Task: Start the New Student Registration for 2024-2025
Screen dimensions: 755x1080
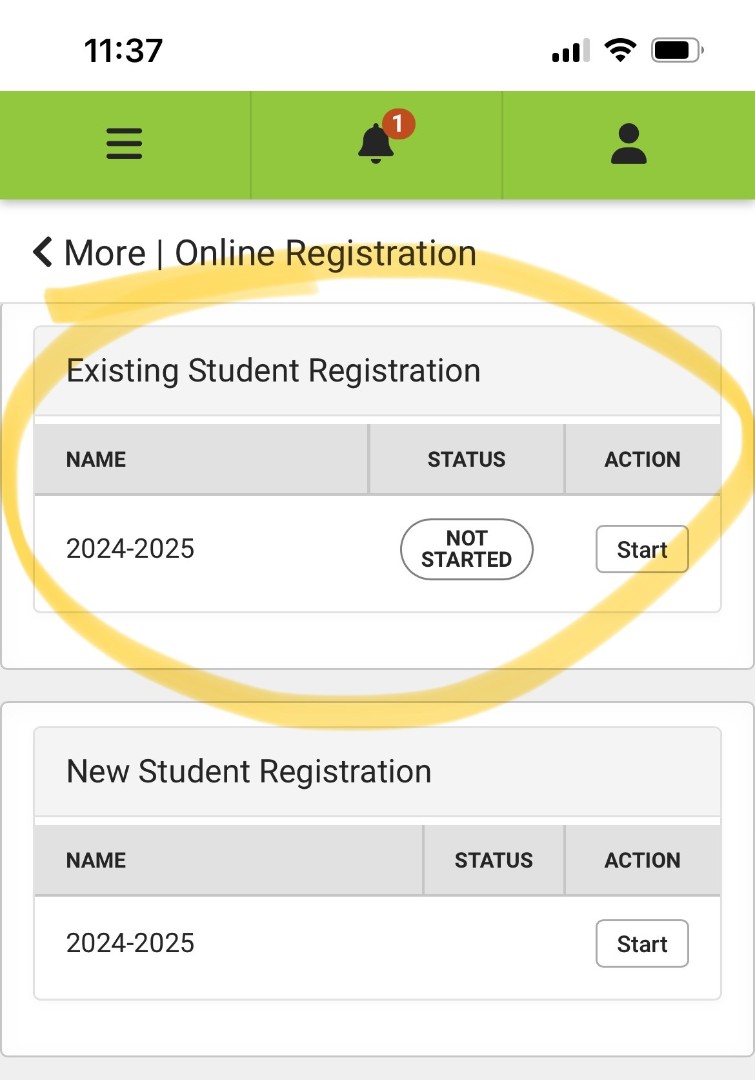Action: pos(642,944)
